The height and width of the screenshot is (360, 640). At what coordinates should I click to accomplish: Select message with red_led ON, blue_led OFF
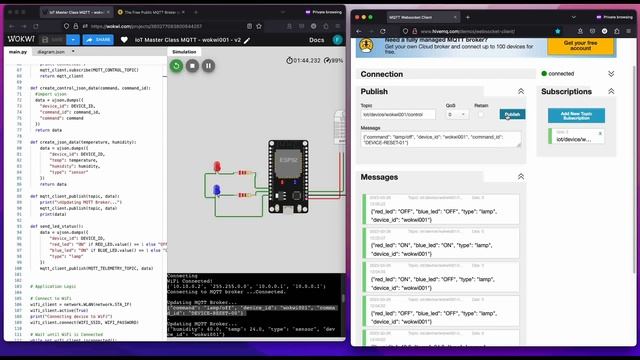tap(441, 277)
